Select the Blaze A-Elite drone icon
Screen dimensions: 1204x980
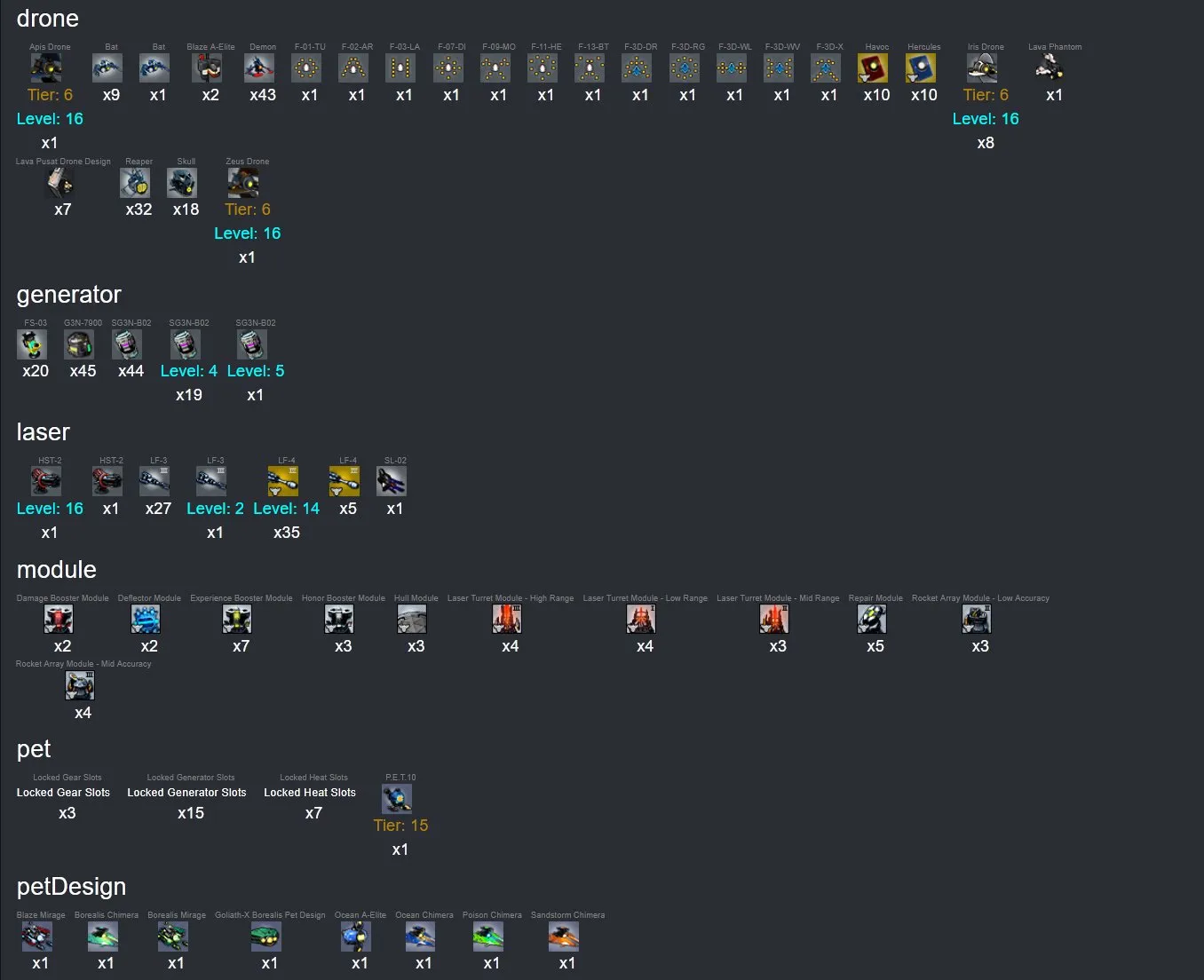click(207, 68)
